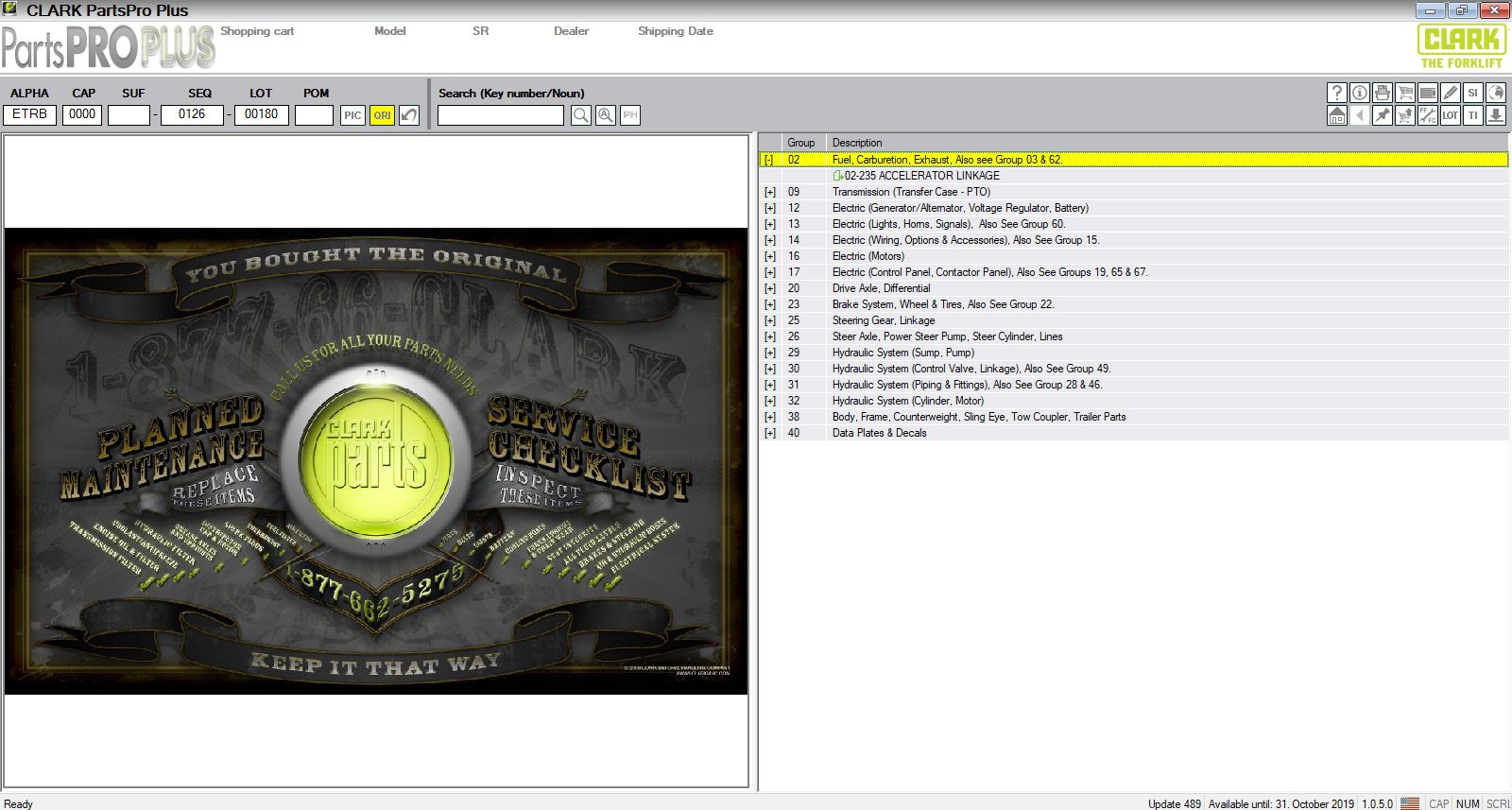Open the help question mark icon

pyautogui.click(x=1337, y=93)
